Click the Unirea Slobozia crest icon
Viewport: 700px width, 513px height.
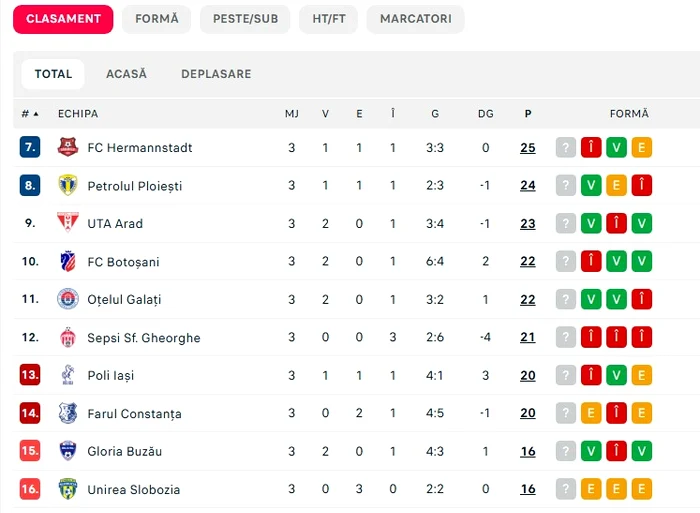[x=68, y=489]
